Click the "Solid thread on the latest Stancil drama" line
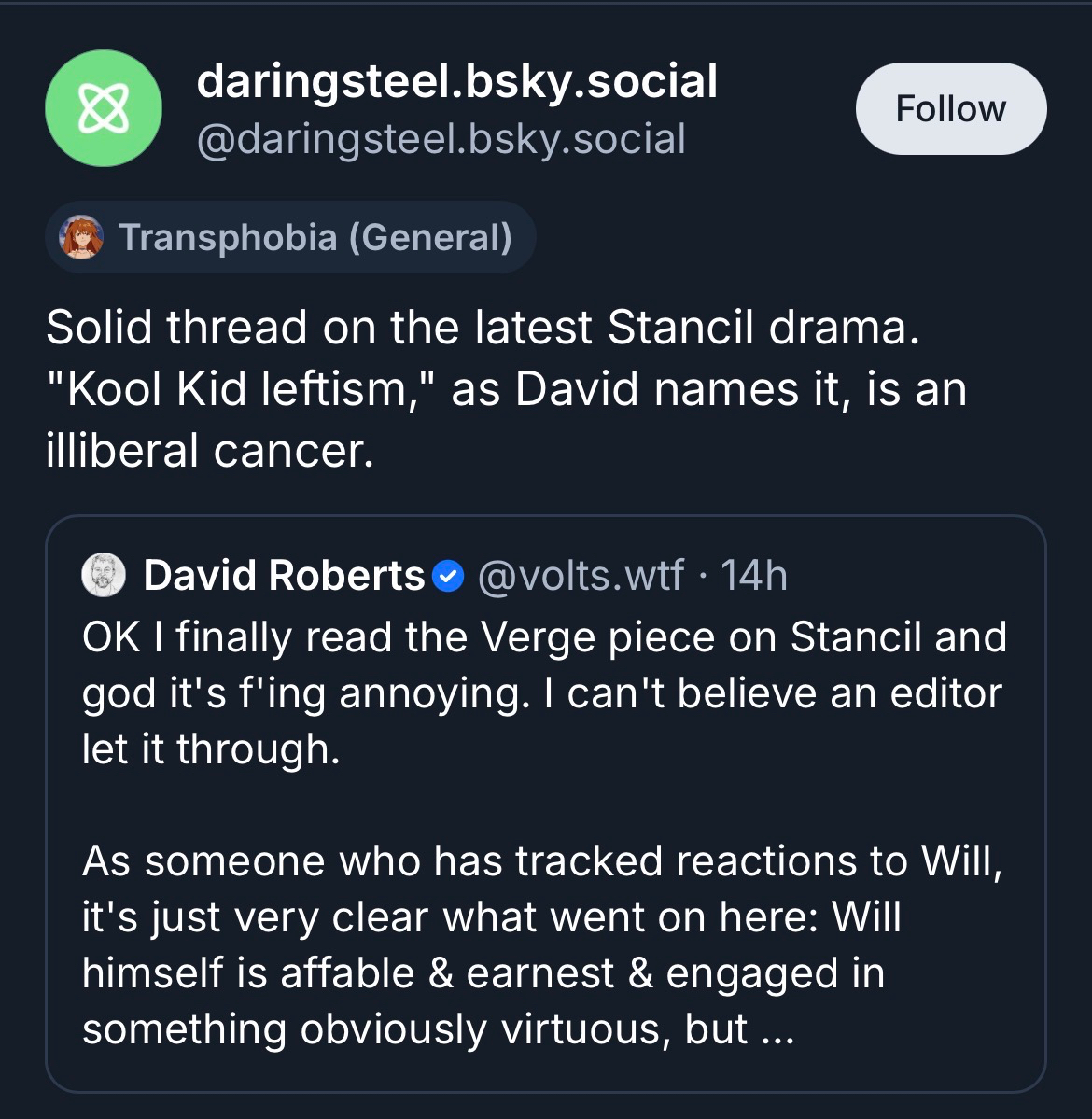The width and height of the screenshot is (1092, 1119). pyautogui.click(x=482, y=327)
